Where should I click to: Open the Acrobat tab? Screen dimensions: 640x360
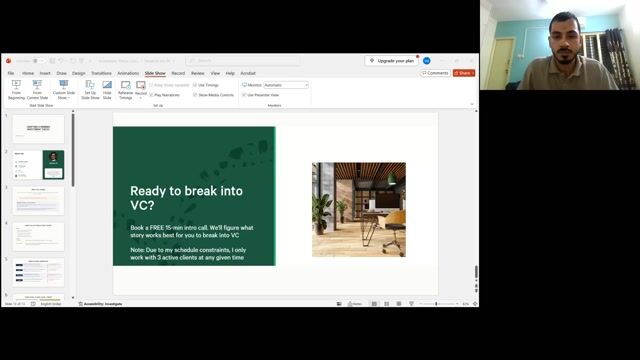tap(248, 73)
